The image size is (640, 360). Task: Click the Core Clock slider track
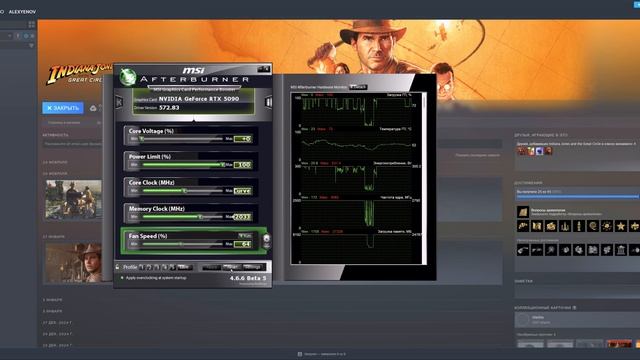coord(182,191)
